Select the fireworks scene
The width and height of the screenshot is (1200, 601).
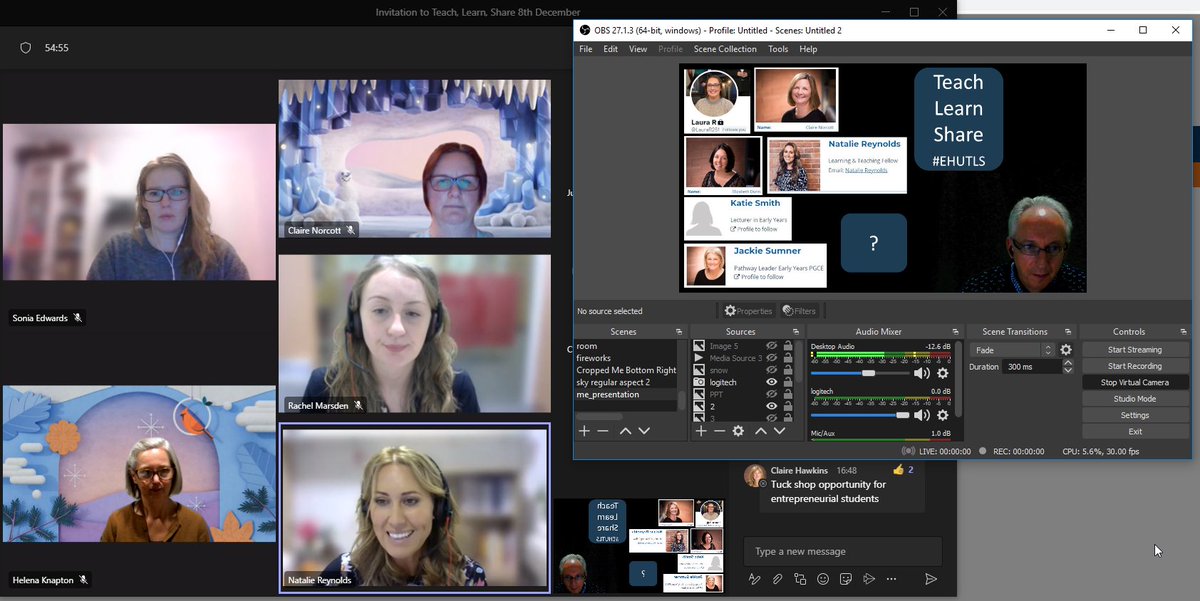point(593,358)
